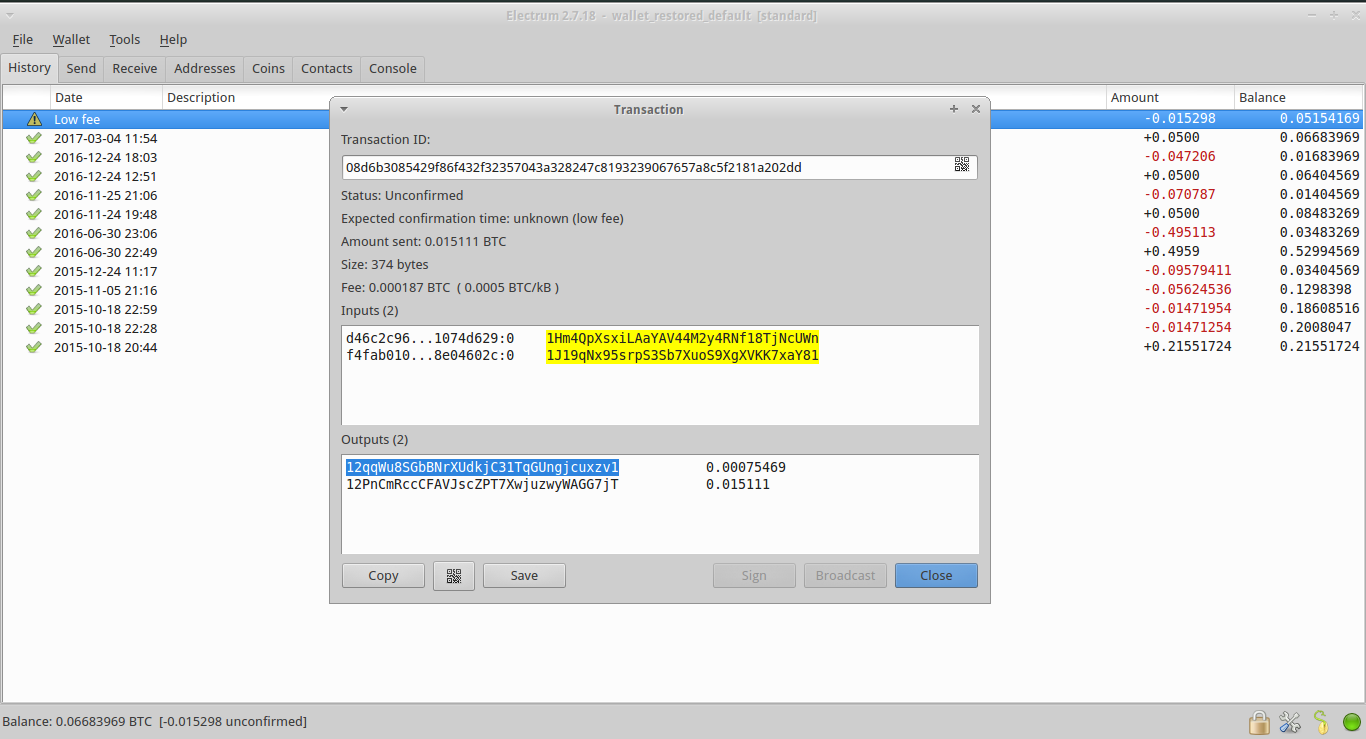Click the Save button
This screenshot has width=1366, height=739.
pyautogui.click(x=524, y=575)
